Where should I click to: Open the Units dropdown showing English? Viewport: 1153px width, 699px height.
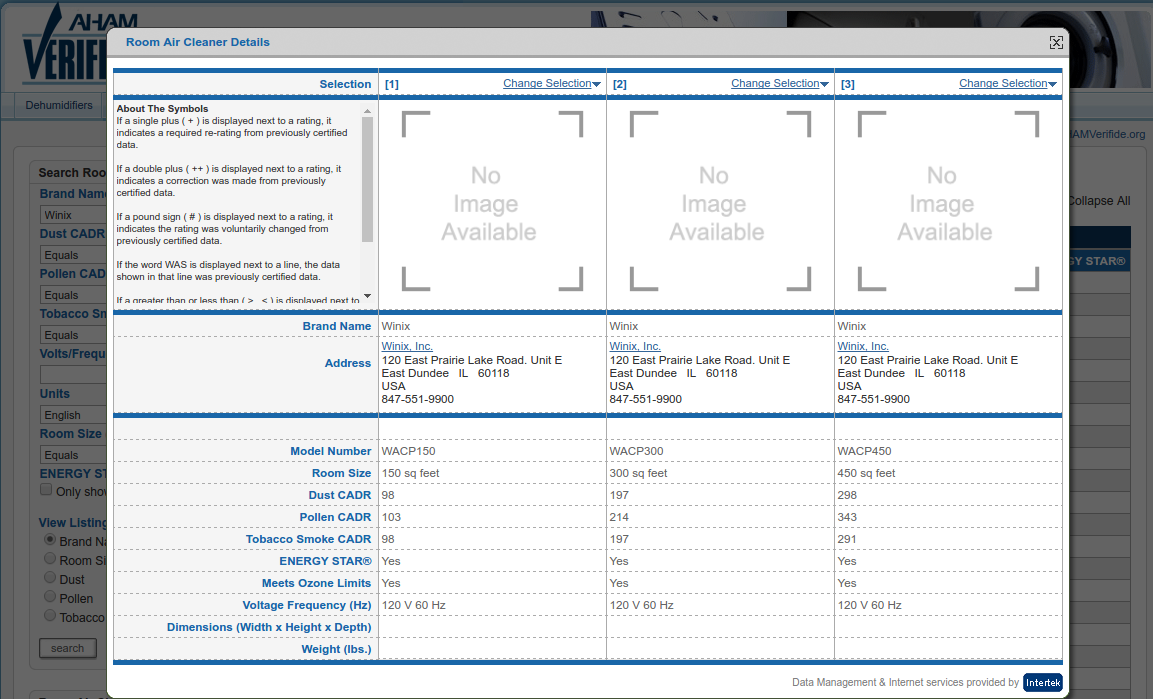(x=74, y=415)
